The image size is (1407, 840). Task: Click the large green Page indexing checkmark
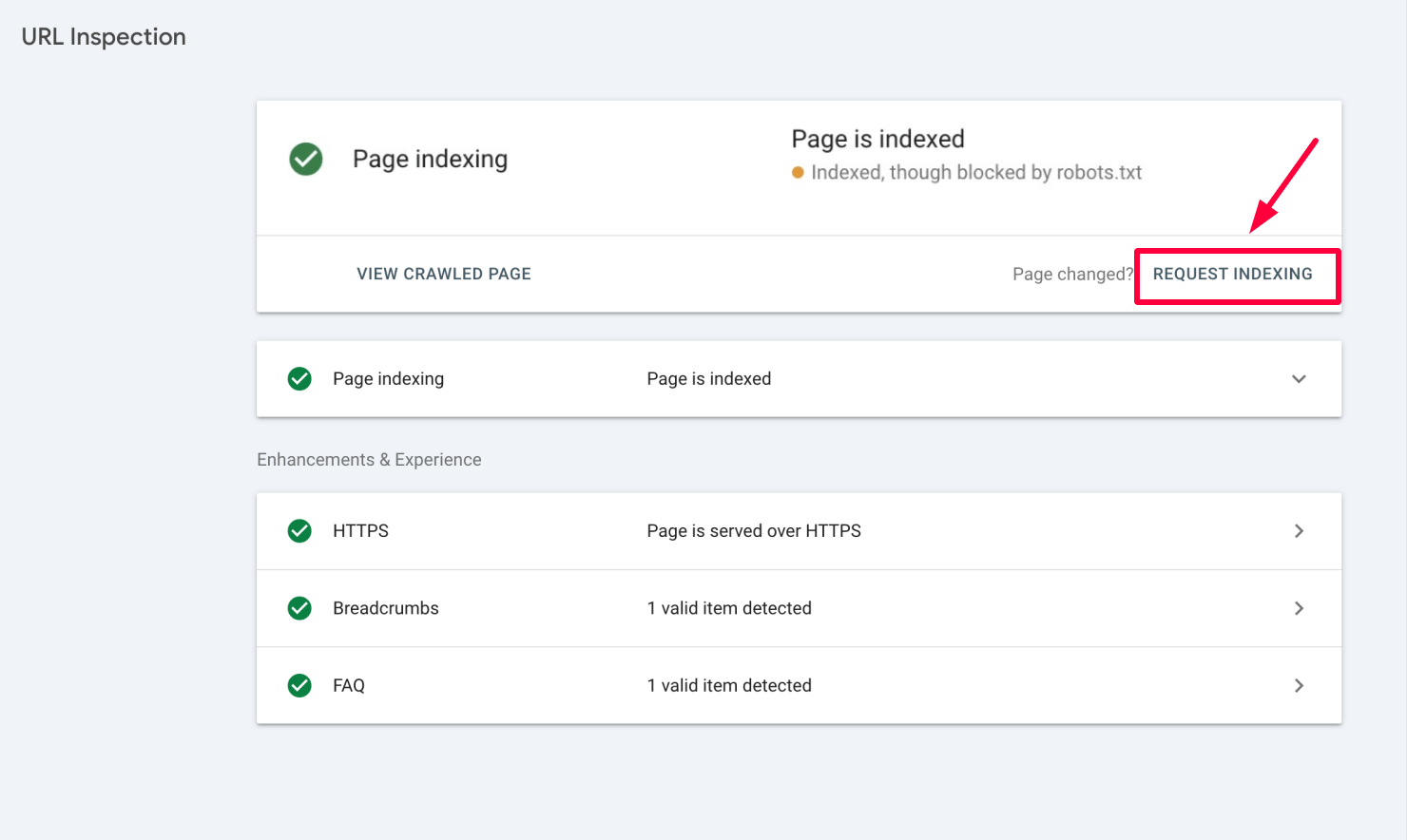click(x=306, y=159)
